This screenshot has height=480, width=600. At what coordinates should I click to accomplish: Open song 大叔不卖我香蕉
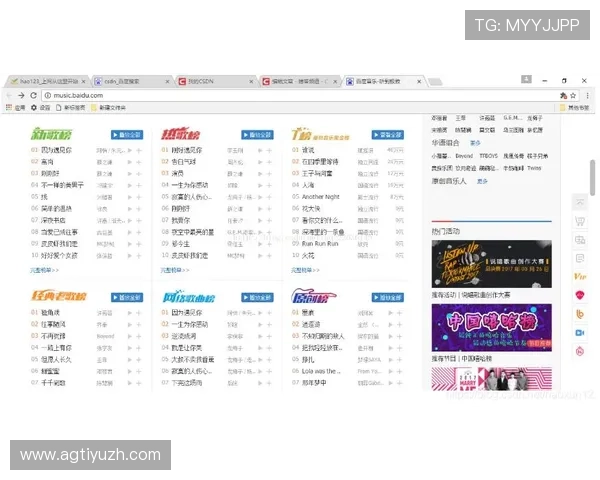pyautogui.click(x=193, y=360)
